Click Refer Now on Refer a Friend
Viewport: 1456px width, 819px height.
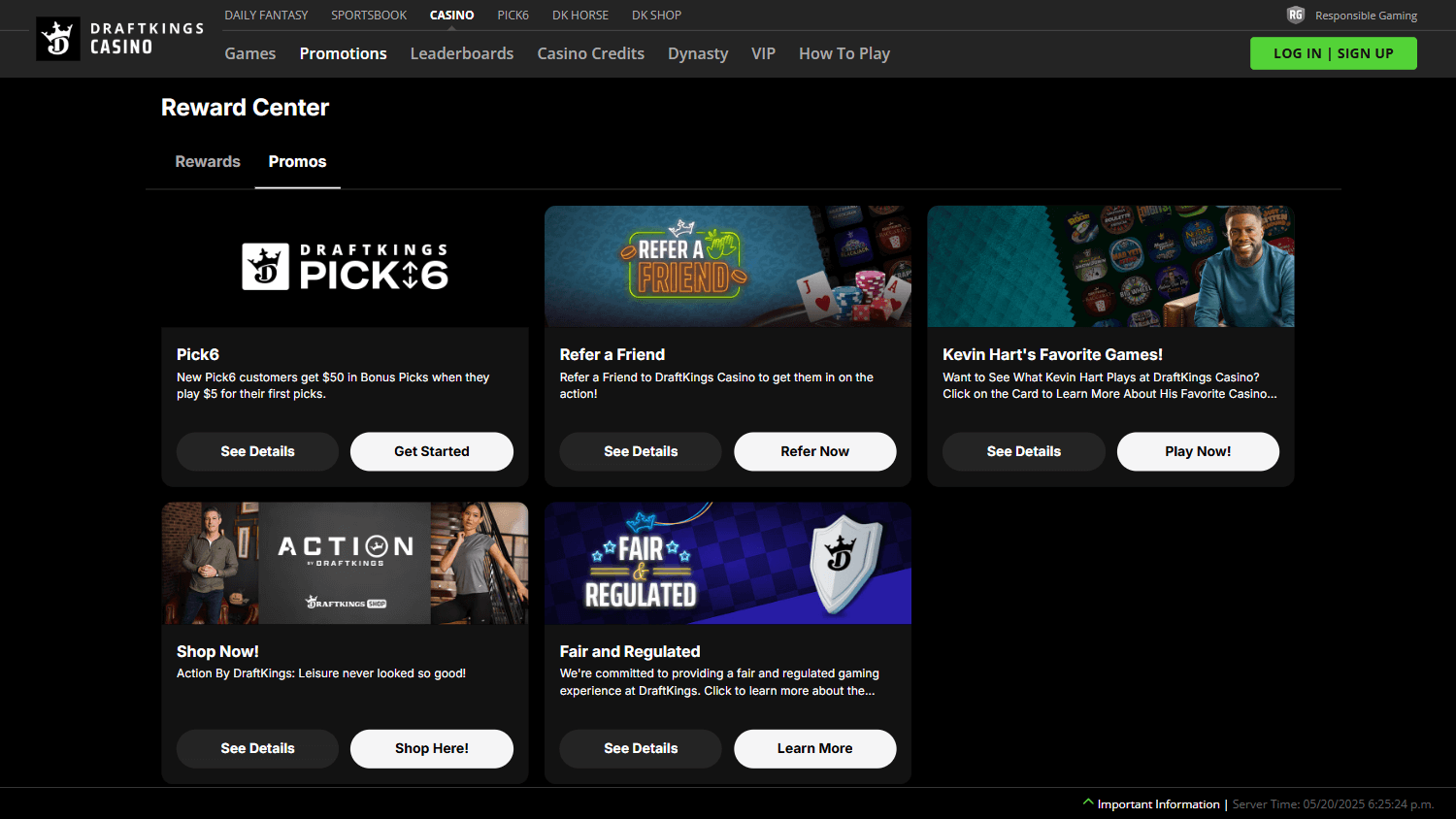[814, 451]
